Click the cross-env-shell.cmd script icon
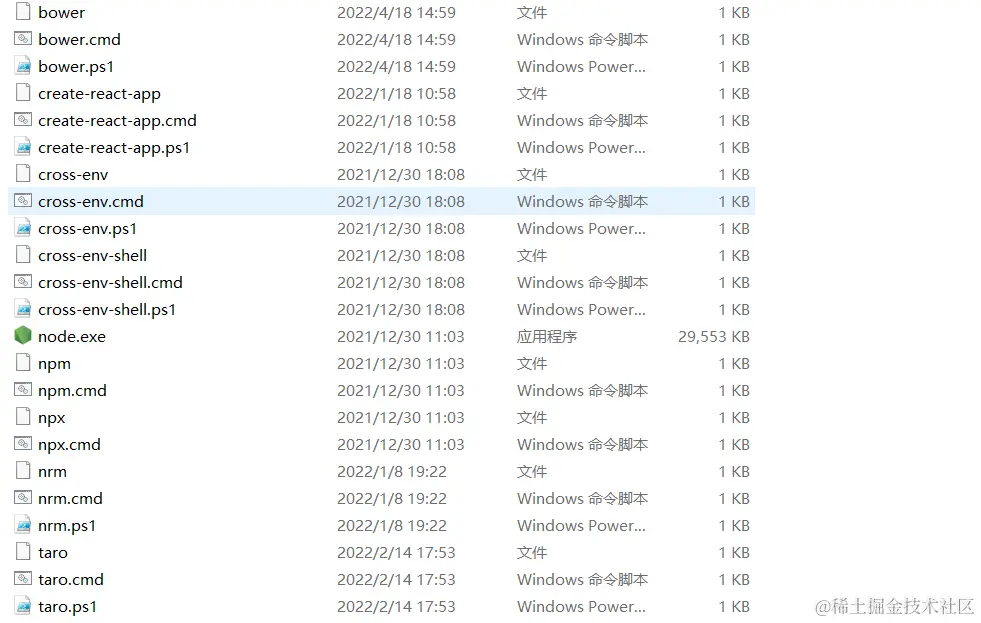Image resolution: width=981 pixels, height=623 pixels. (x=23, y=281)
